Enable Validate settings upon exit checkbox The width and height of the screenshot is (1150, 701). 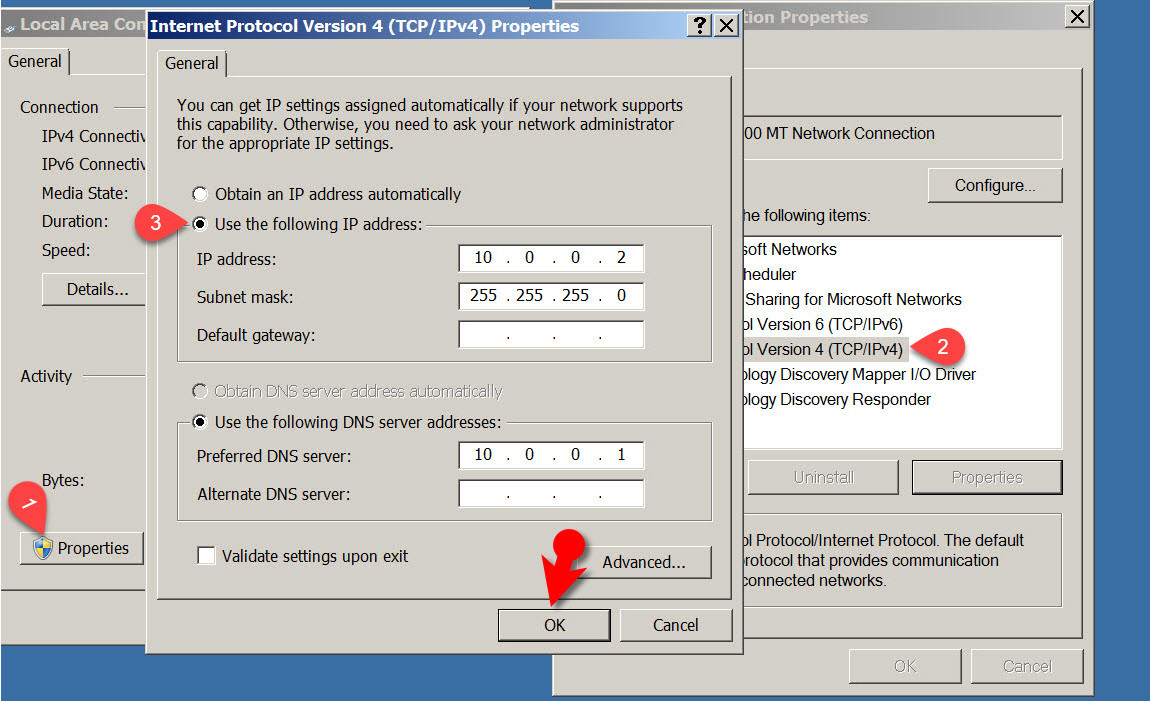click(207, 556)
